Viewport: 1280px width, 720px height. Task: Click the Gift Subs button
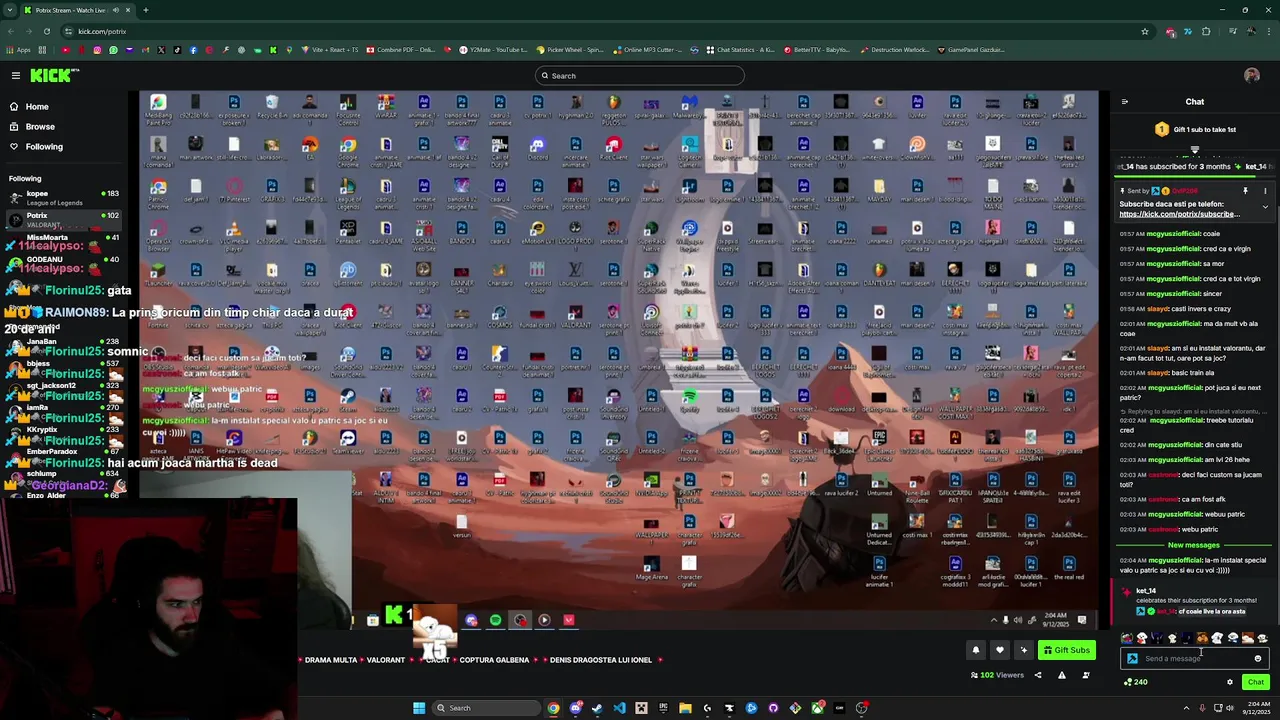[x=1066, y=650]
